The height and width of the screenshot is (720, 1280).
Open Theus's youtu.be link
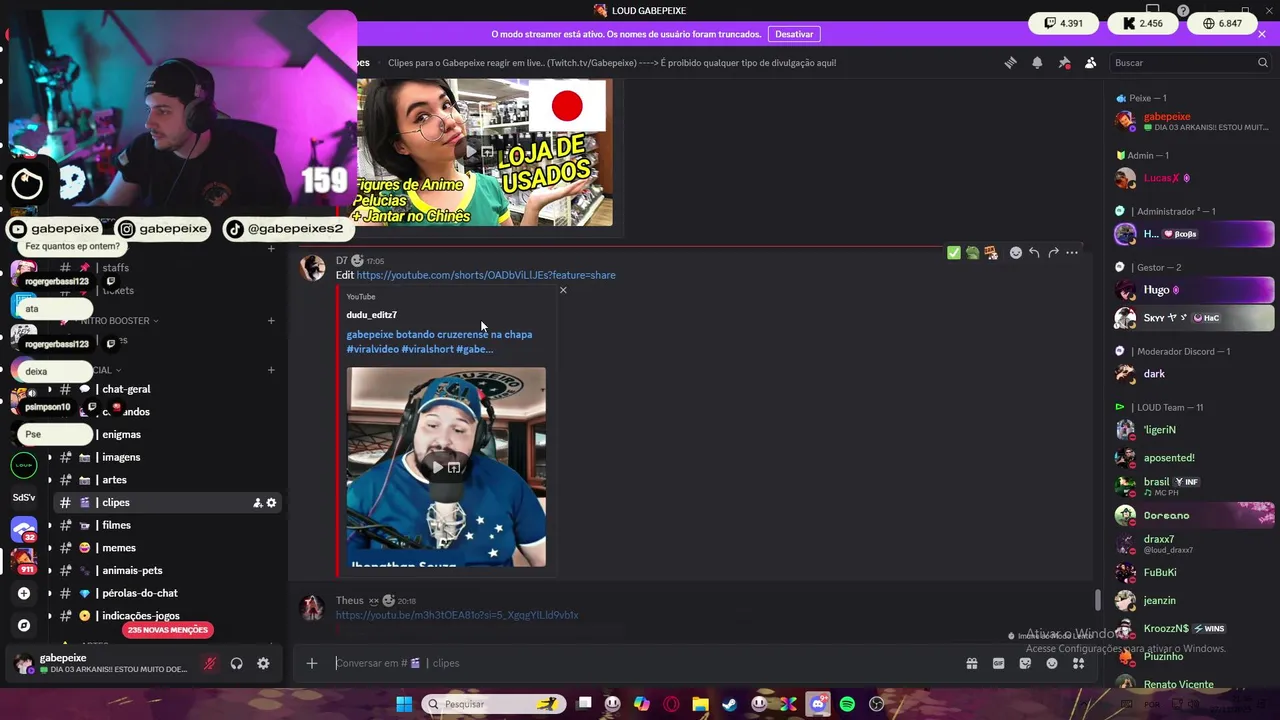[x=457, y=615]
